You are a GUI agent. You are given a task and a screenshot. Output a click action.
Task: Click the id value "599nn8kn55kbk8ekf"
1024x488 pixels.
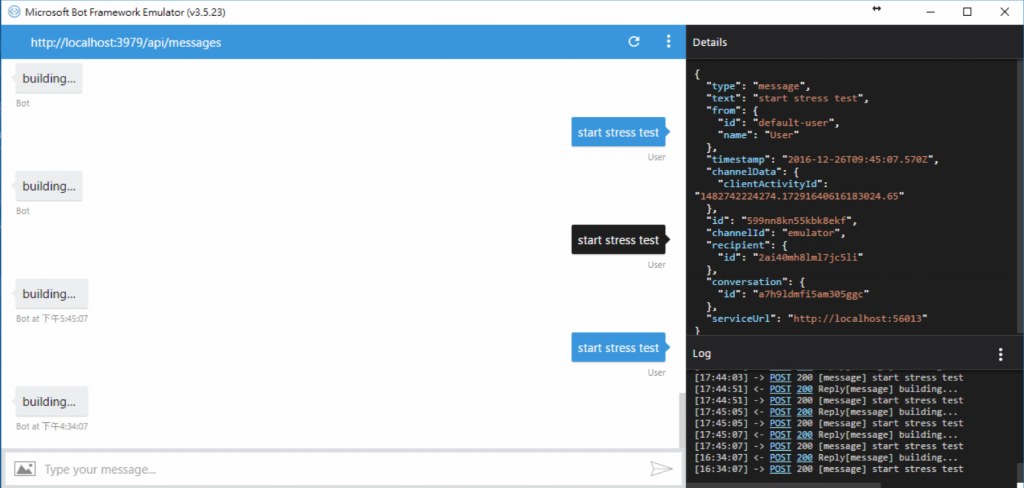797,220
